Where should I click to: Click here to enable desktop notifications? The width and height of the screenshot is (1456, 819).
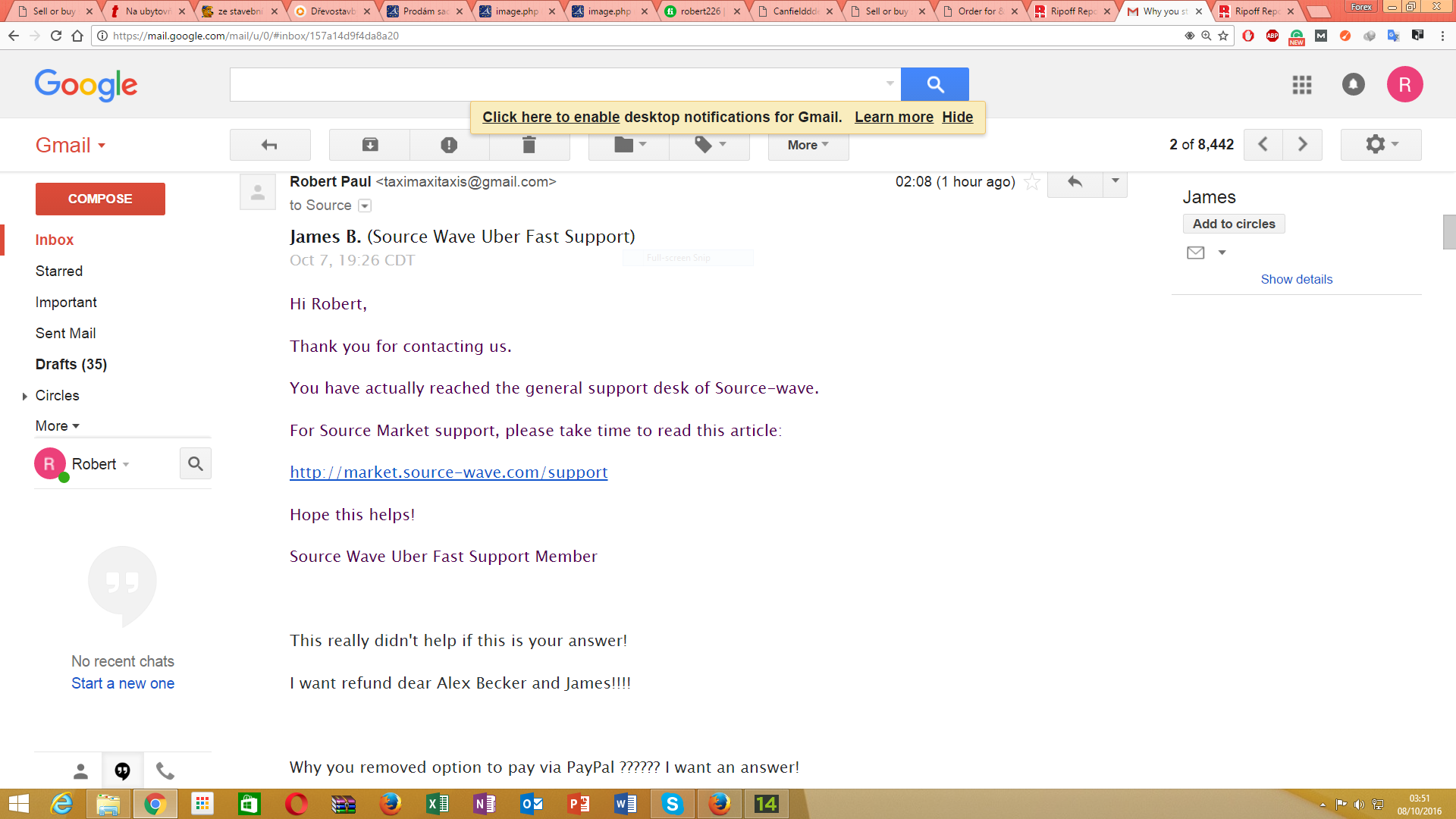551,117
